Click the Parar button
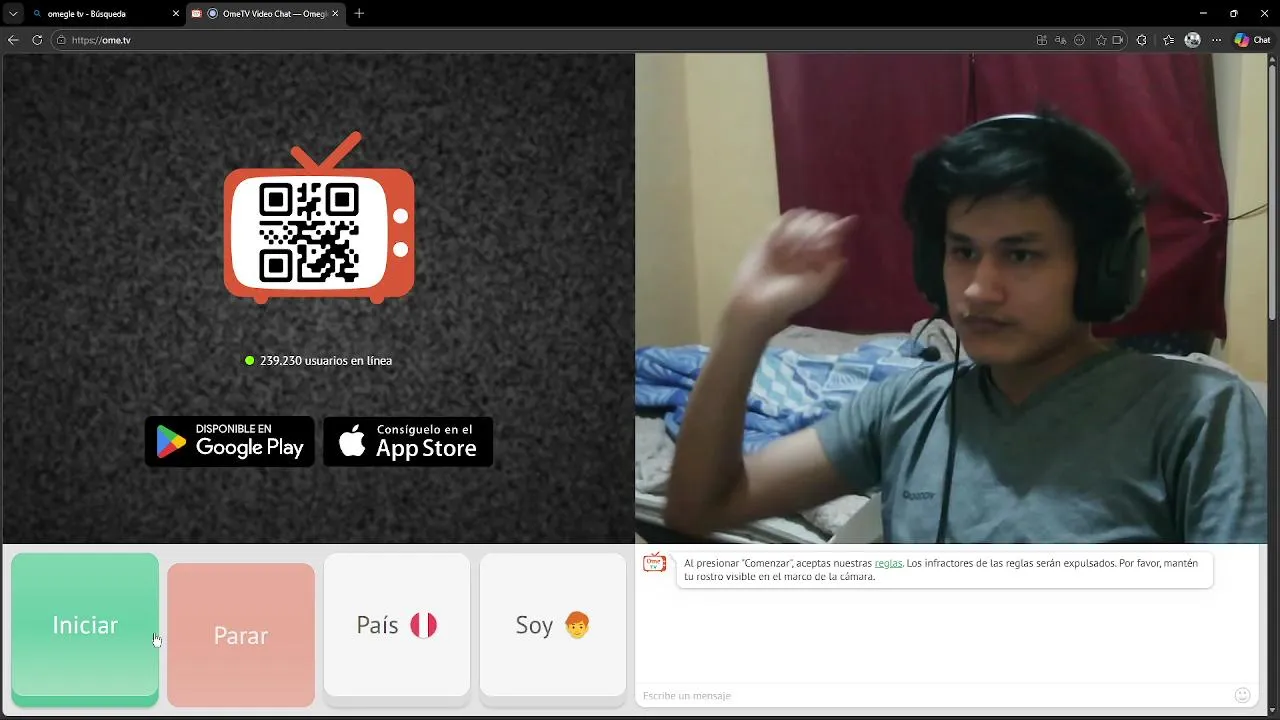1280x720 pixels. [241, 634]
